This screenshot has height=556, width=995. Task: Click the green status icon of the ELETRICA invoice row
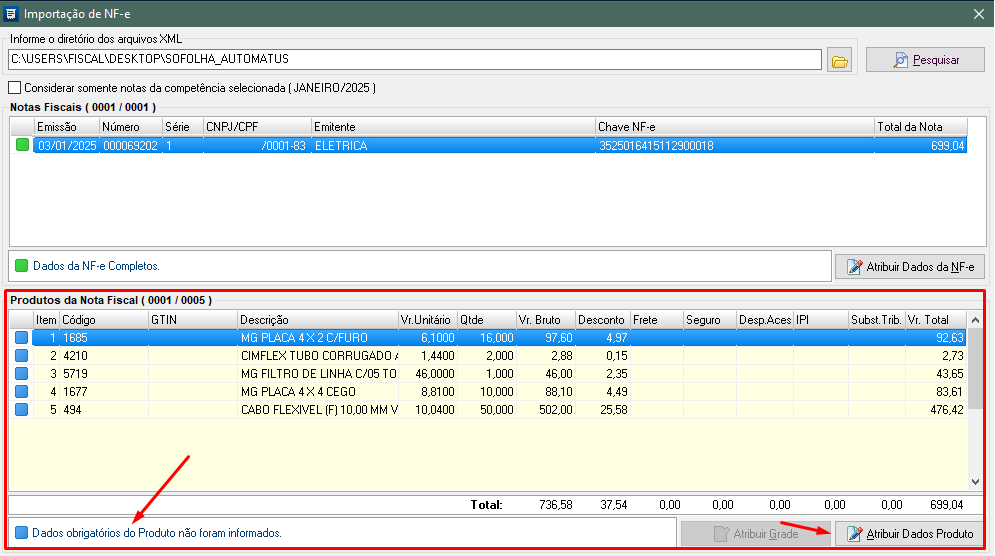pos(22,146)
